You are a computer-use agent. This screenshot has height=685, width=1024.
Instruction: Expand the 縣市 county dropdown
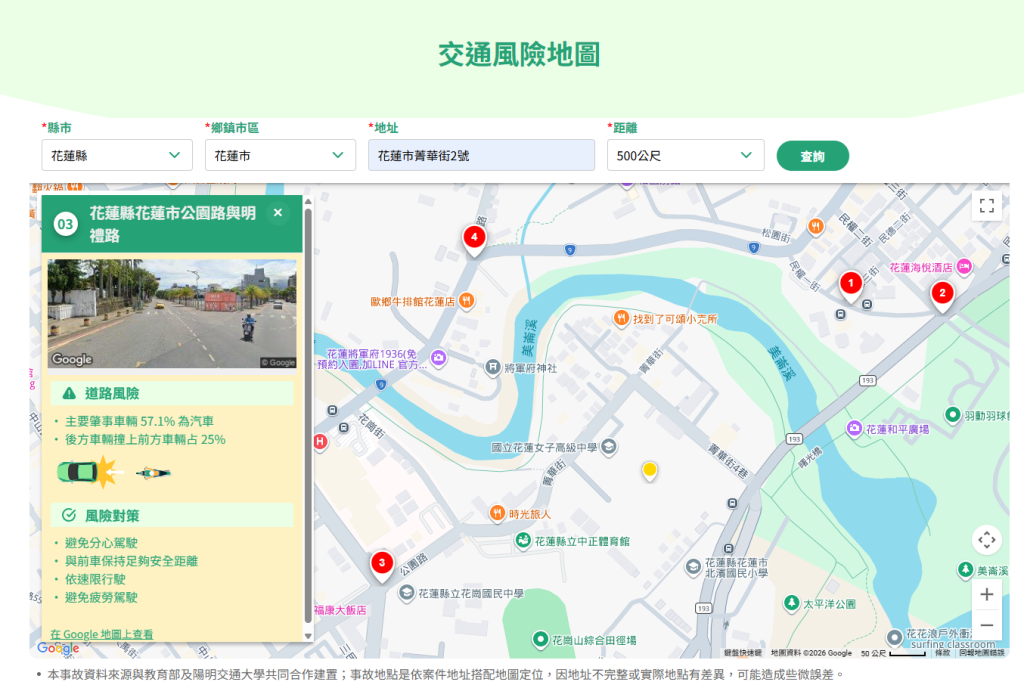click(117, 155)
